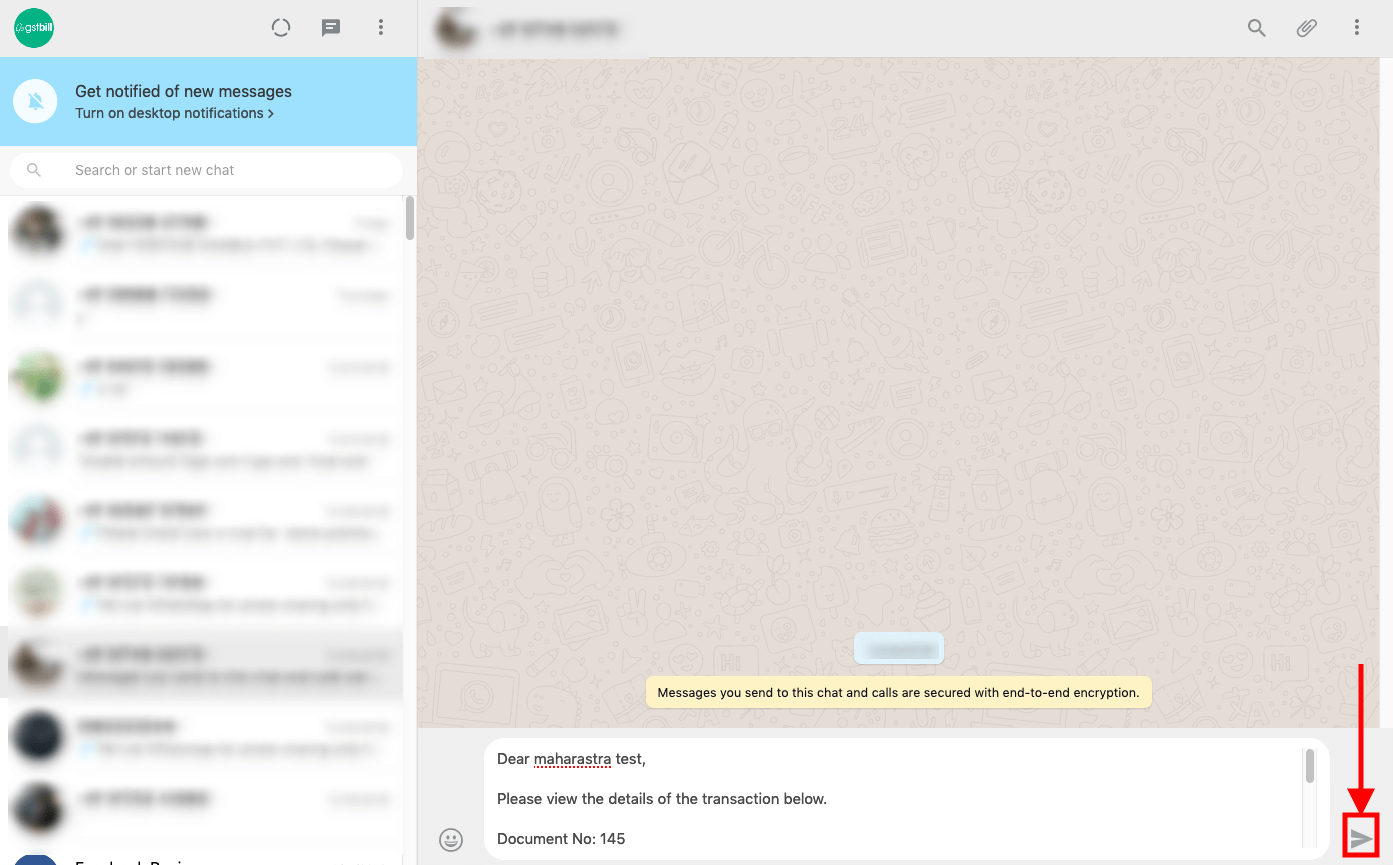Viewport: 1393px width, 865px height.
Task: Click the Document No: 145 line
Action: coord(561,839)
